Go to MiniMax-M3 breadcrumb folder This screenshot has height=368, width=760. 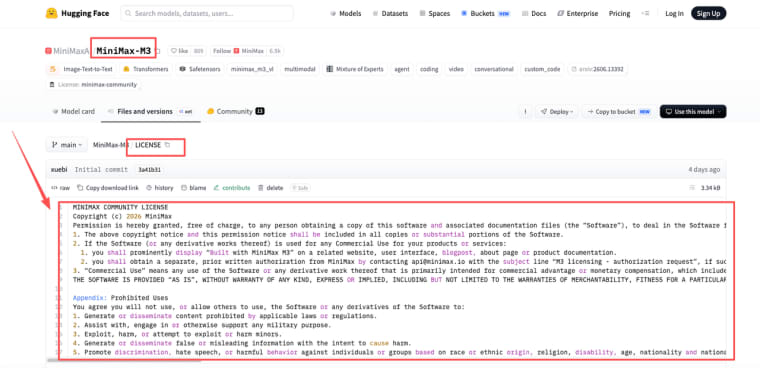pos(111,145)
